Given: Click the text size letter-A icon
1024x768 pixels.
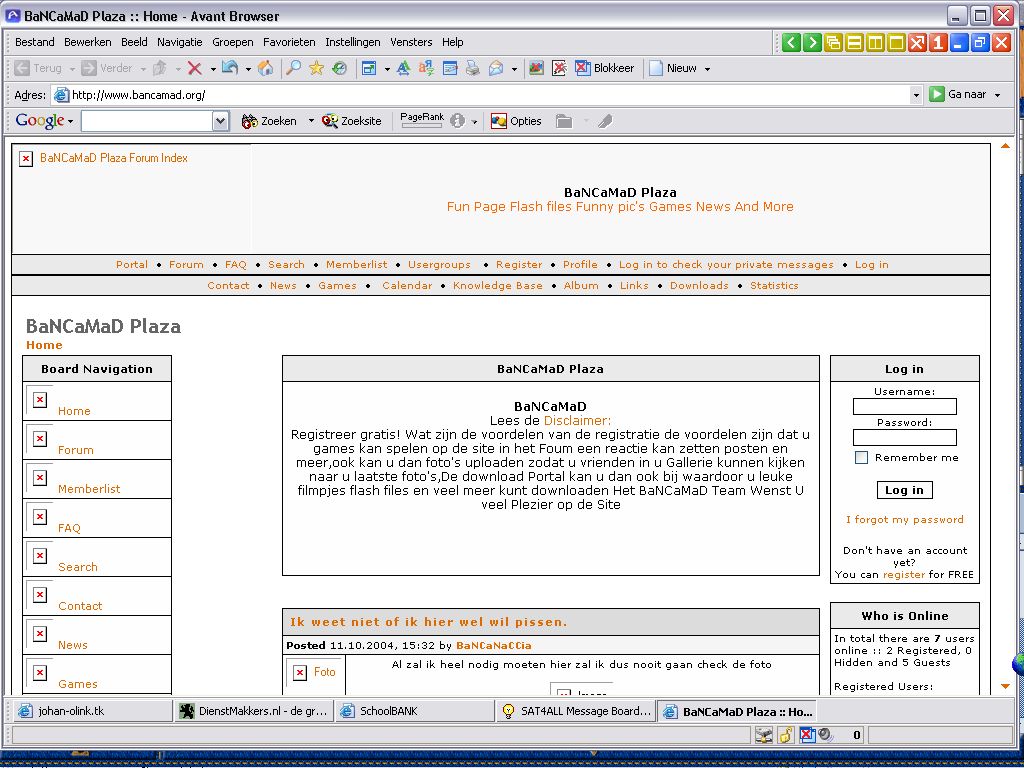Looking at the screenshot, I should click(x=404, y=68).
